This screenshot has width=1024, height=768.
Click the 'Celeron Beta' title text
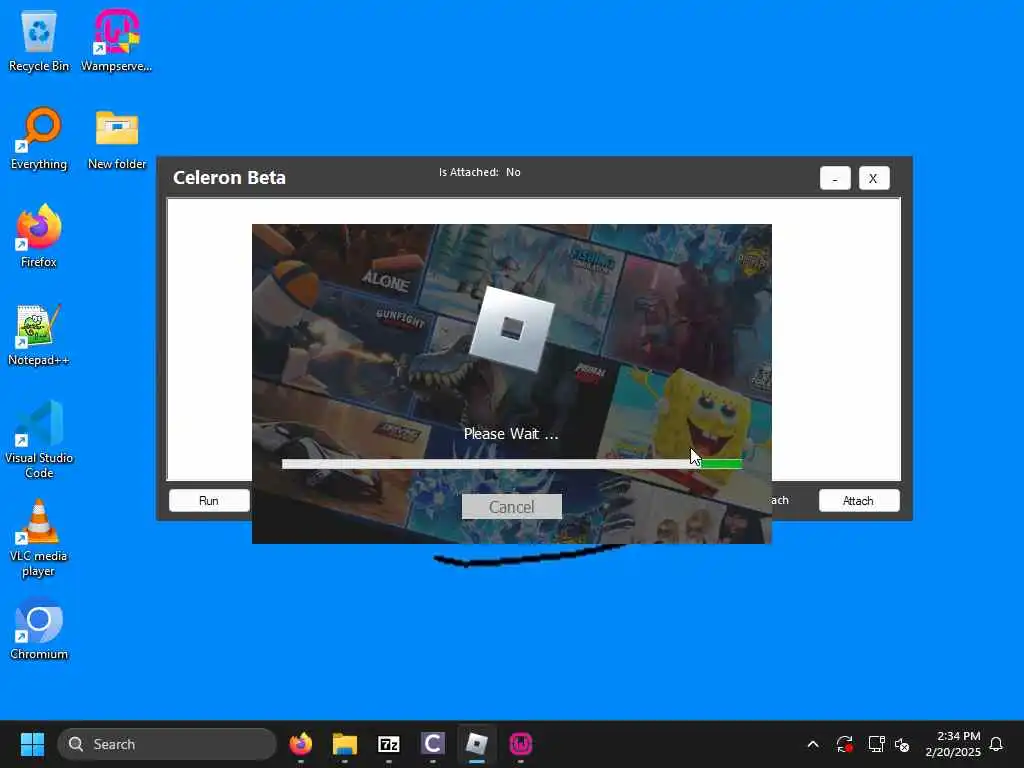pos(229,178)
